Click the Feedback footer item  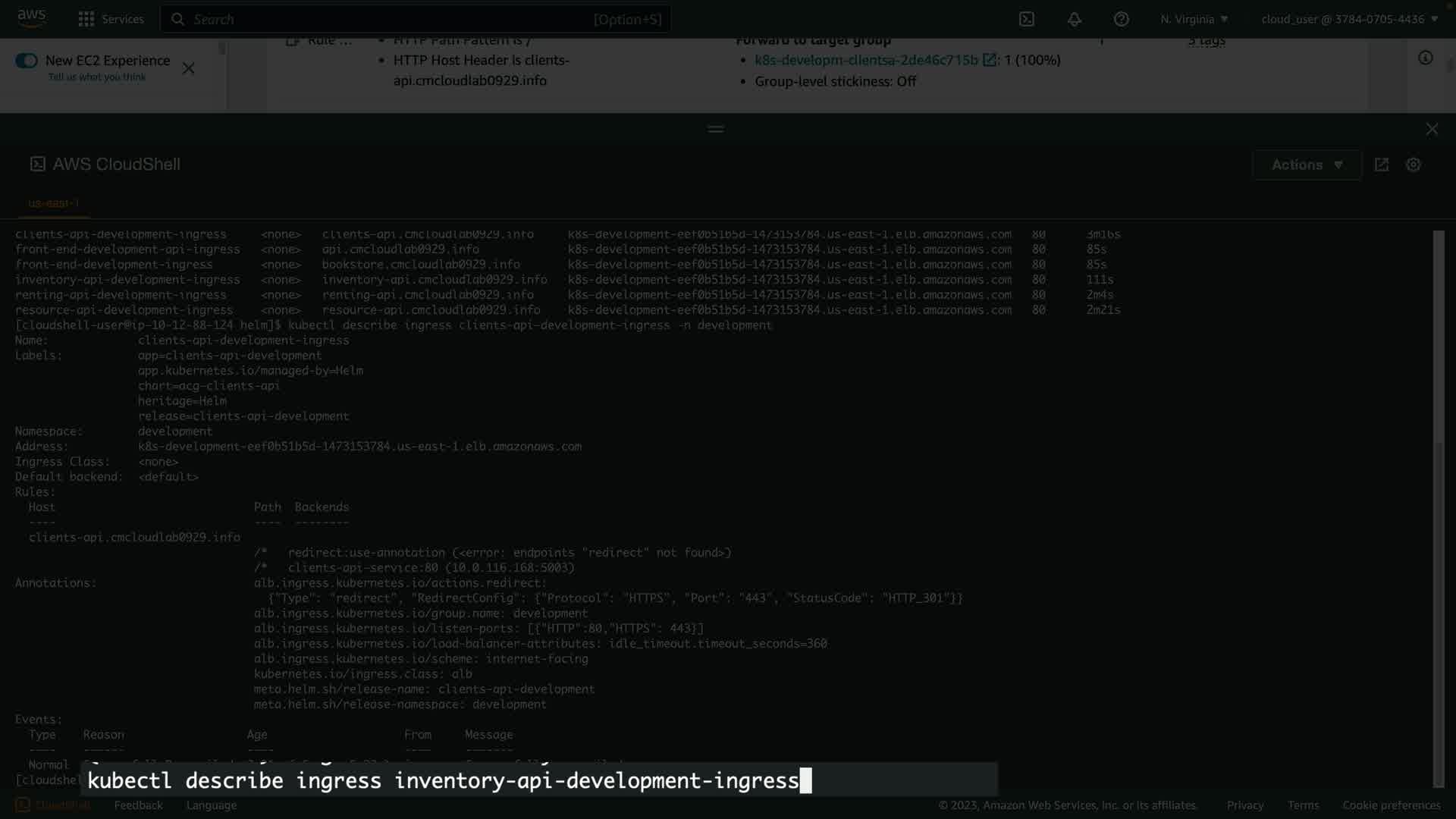coord(138,805)
